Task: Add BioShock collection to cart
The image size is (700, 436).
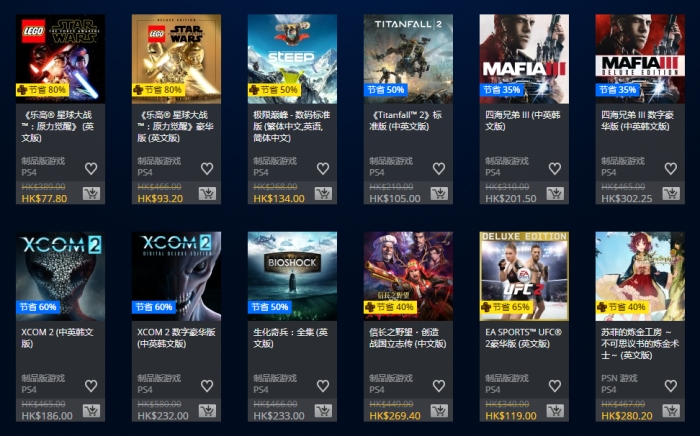Action: pyautogui.click(x=323, y=411)
